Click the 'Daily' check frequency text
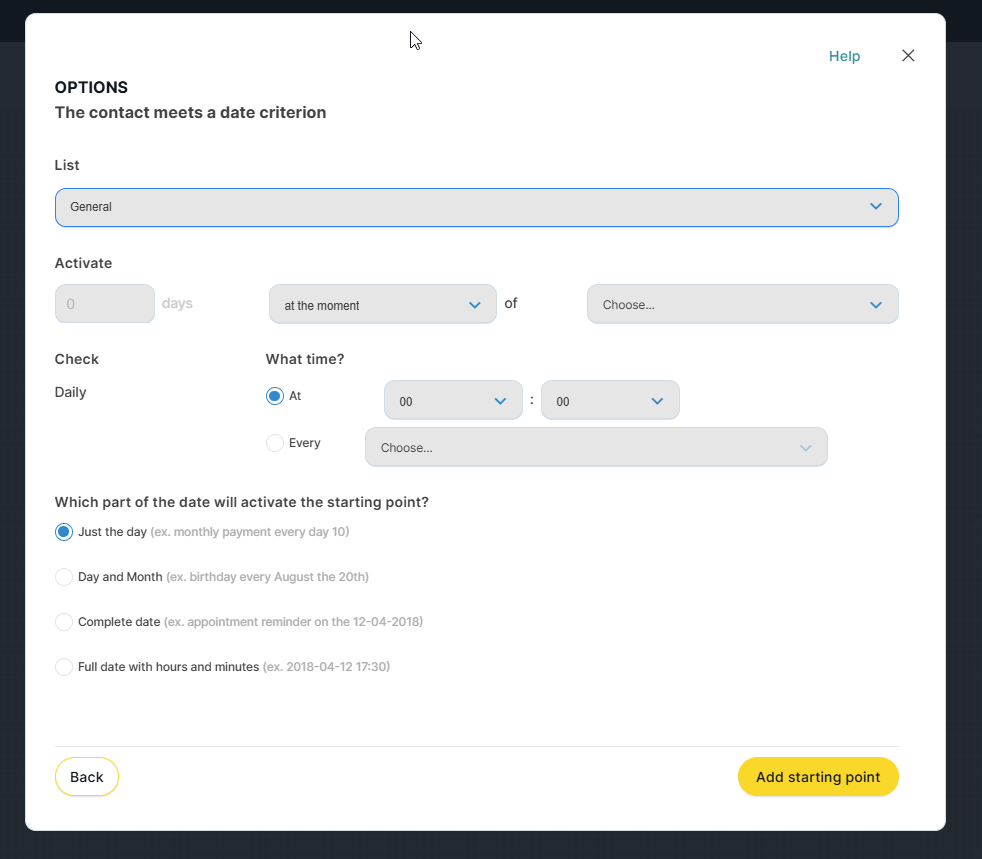 tap(71, 392)
